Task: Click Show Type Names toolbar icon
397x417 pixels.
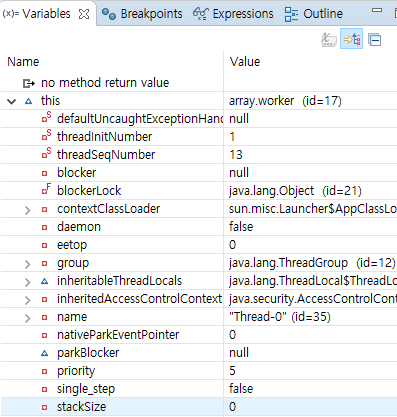Action: point(329,40)
